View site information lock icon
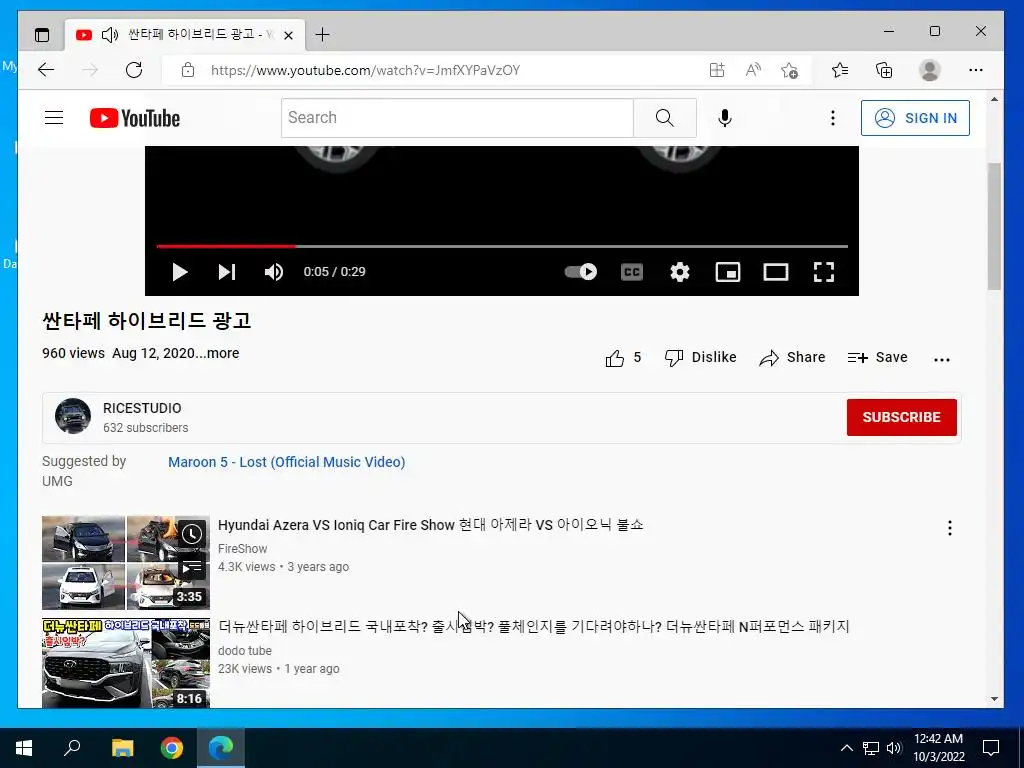 pos(188,70)
